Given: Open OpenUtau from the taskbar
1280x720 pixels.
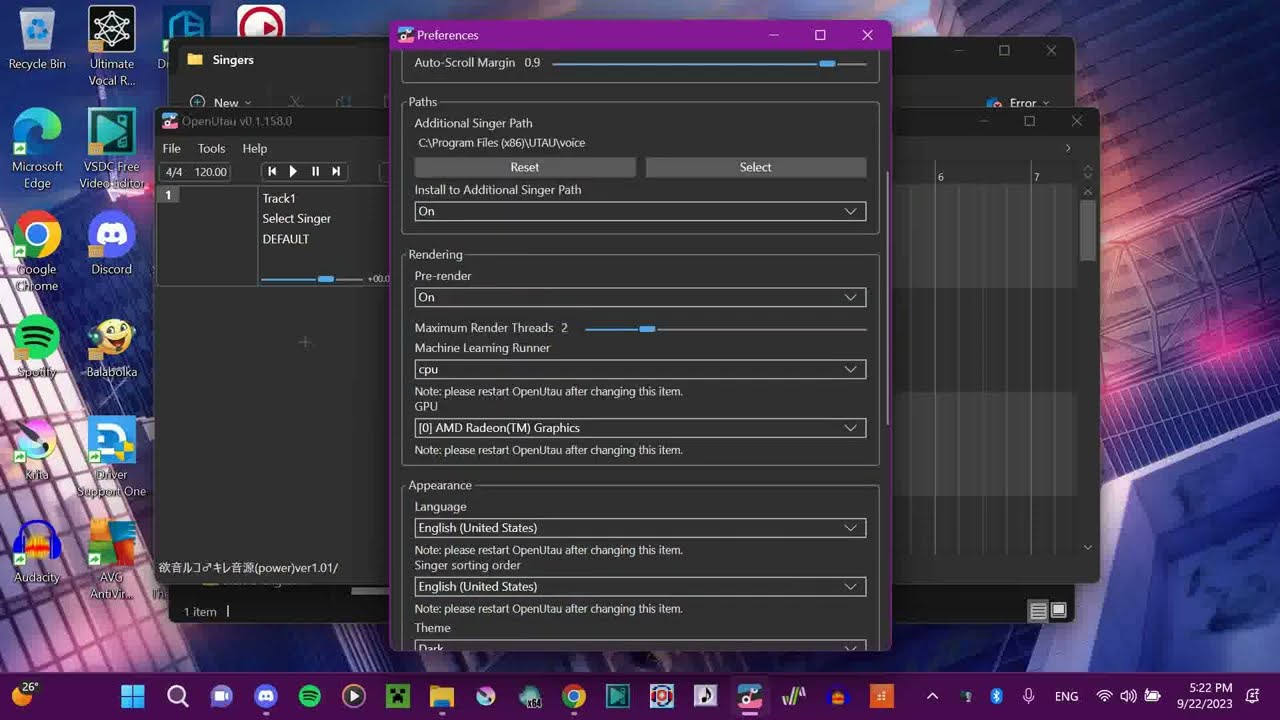Looking at the screenshot, I should pos(749,695).
